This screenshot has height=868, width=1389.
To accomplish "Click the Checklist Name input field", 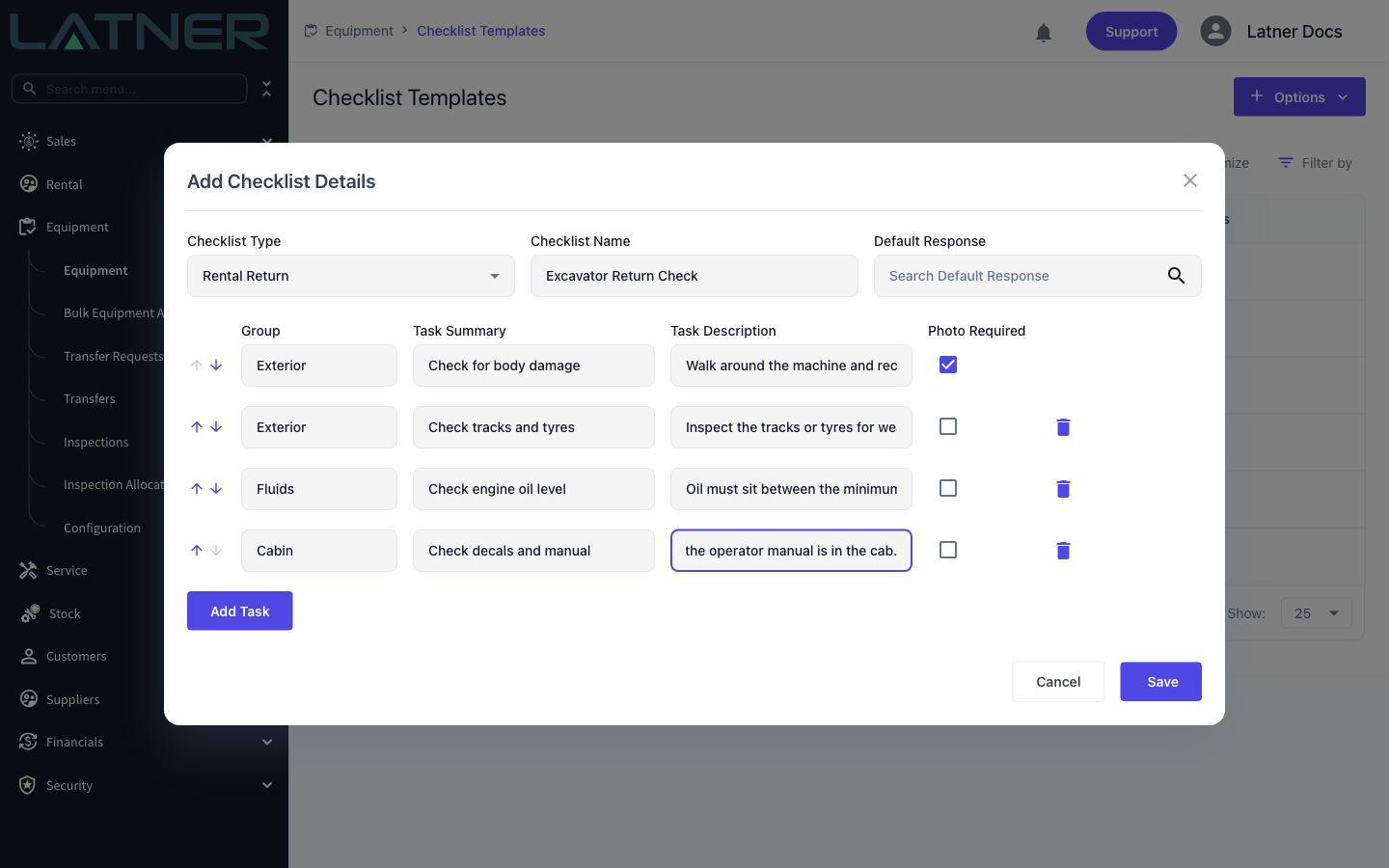I will click(694, 276).
